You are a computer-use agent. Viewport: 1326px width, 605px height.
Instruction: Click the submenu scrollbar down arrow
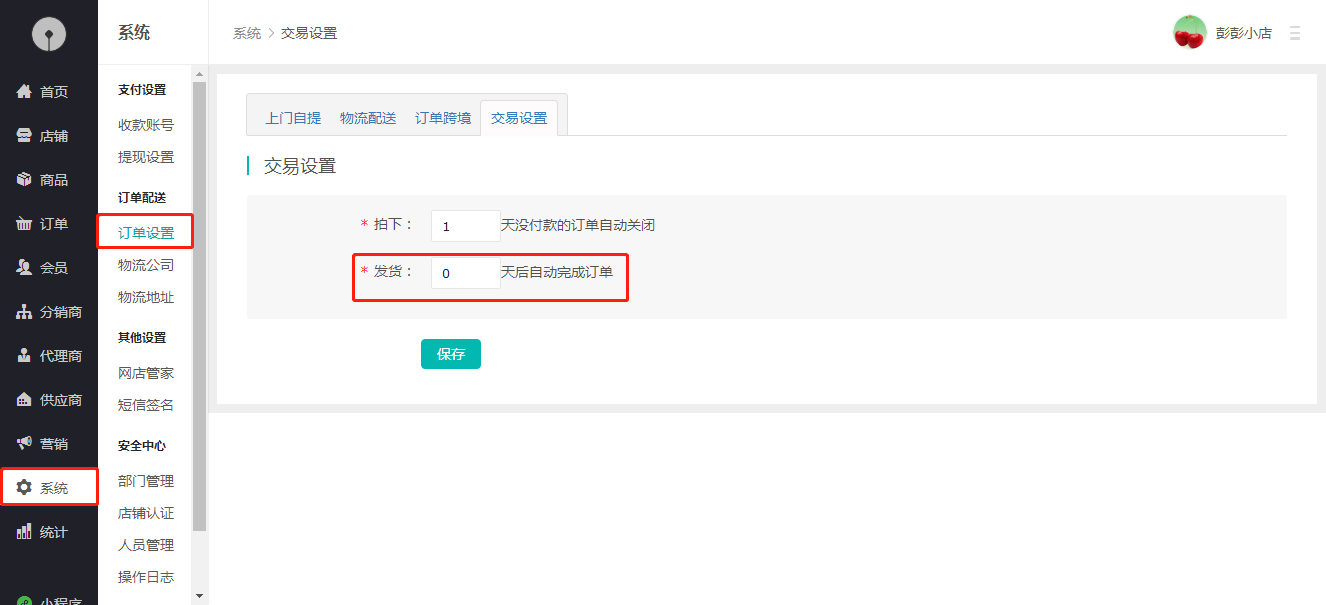click(199, 596)
